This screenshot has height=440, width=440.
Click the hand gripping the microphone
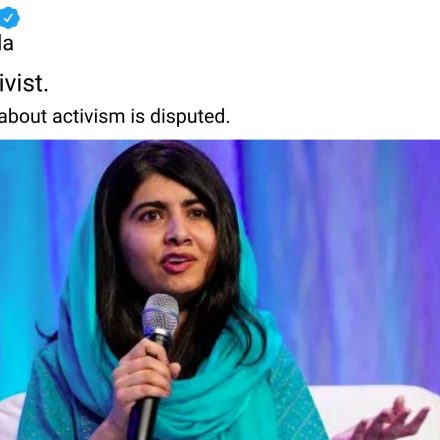pos(145,372)
